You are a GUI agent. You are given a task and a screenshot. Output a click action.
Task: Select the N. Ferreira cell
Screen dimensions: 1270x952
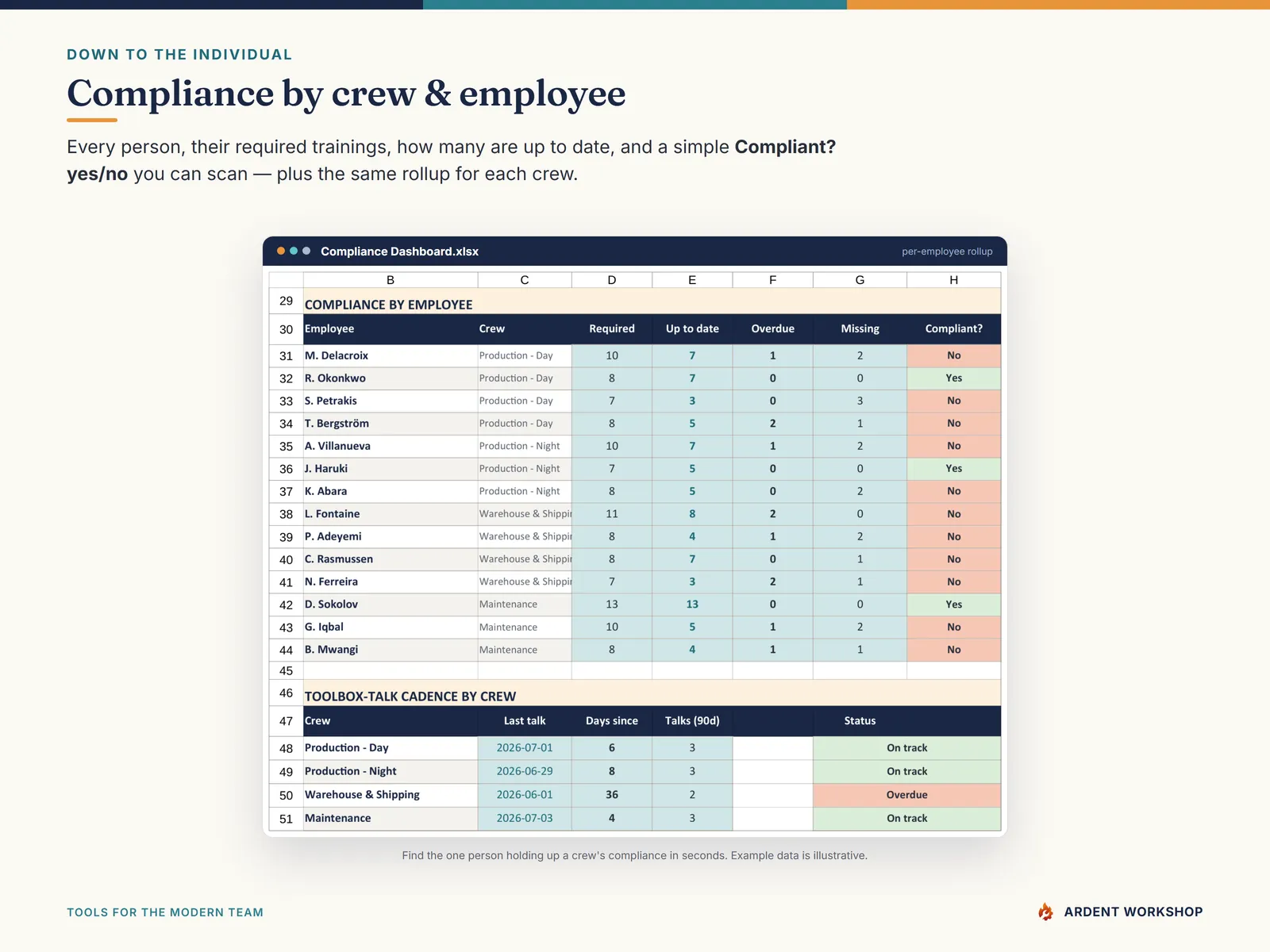click(391, 582)
